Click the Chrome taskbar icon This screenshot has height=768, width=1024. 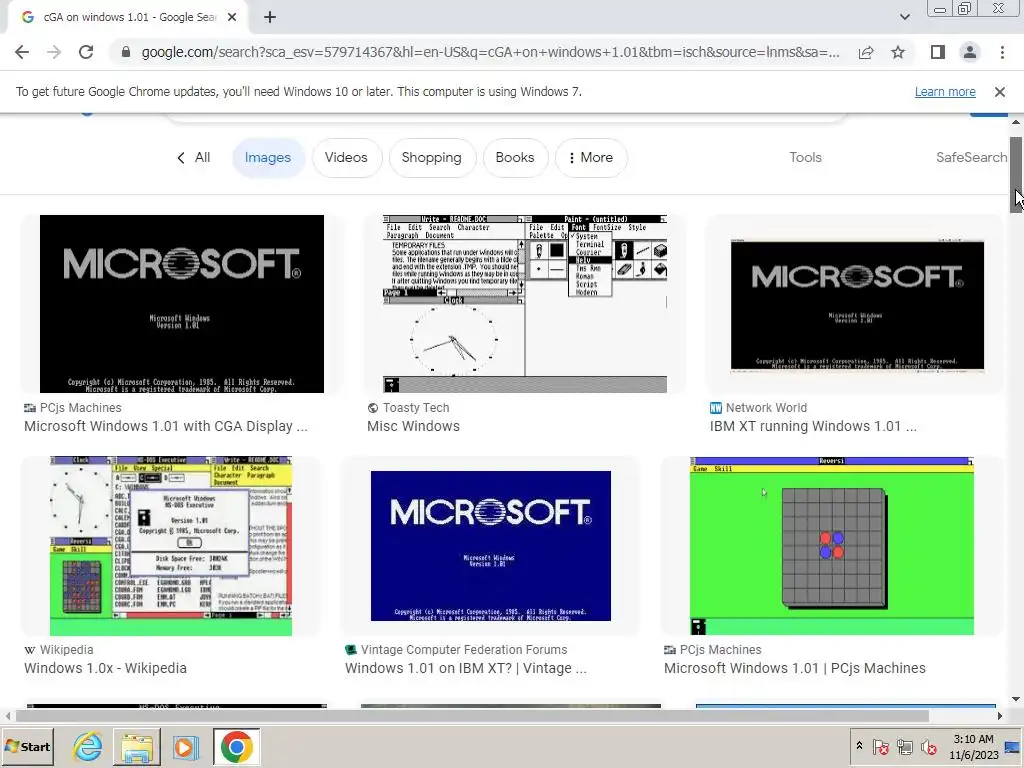point(236,747)
